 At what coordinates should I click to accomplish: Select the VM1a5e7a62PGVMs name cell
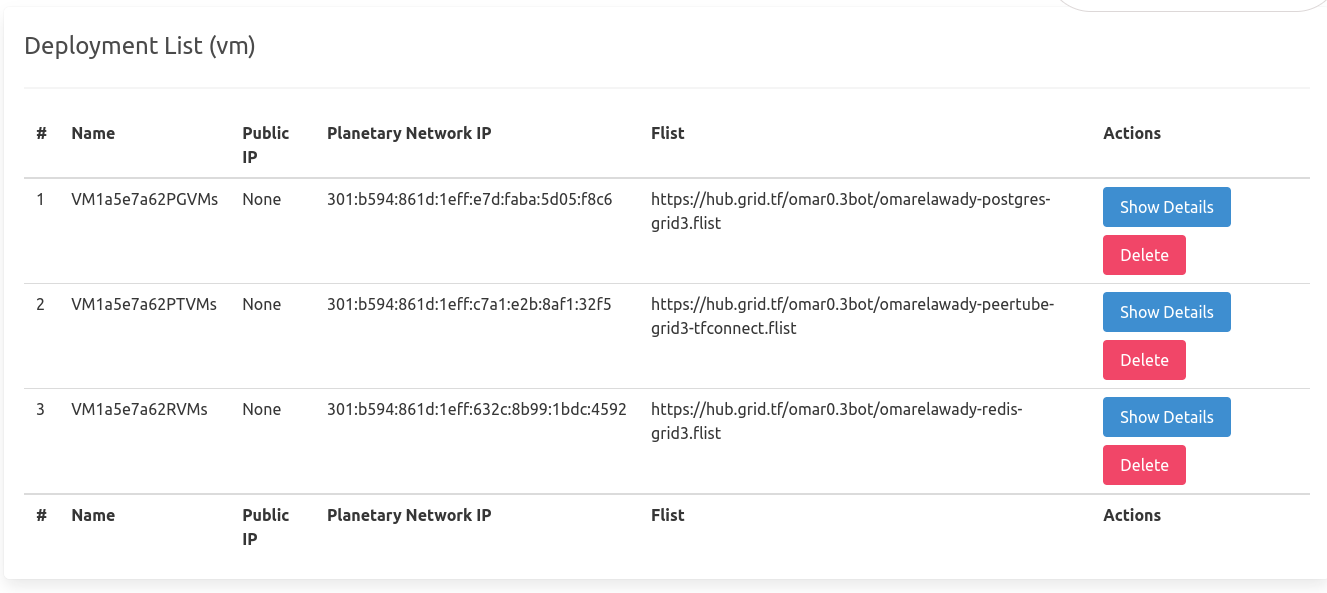point(144,199)
